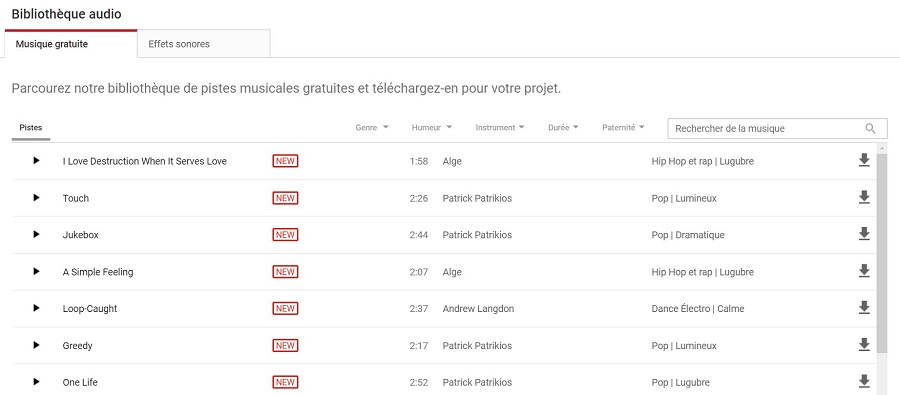The width and height of the screenshot is (900, 395).
Task: Play I Love Destruction When It Serves Love
Action: pos(37,161)
